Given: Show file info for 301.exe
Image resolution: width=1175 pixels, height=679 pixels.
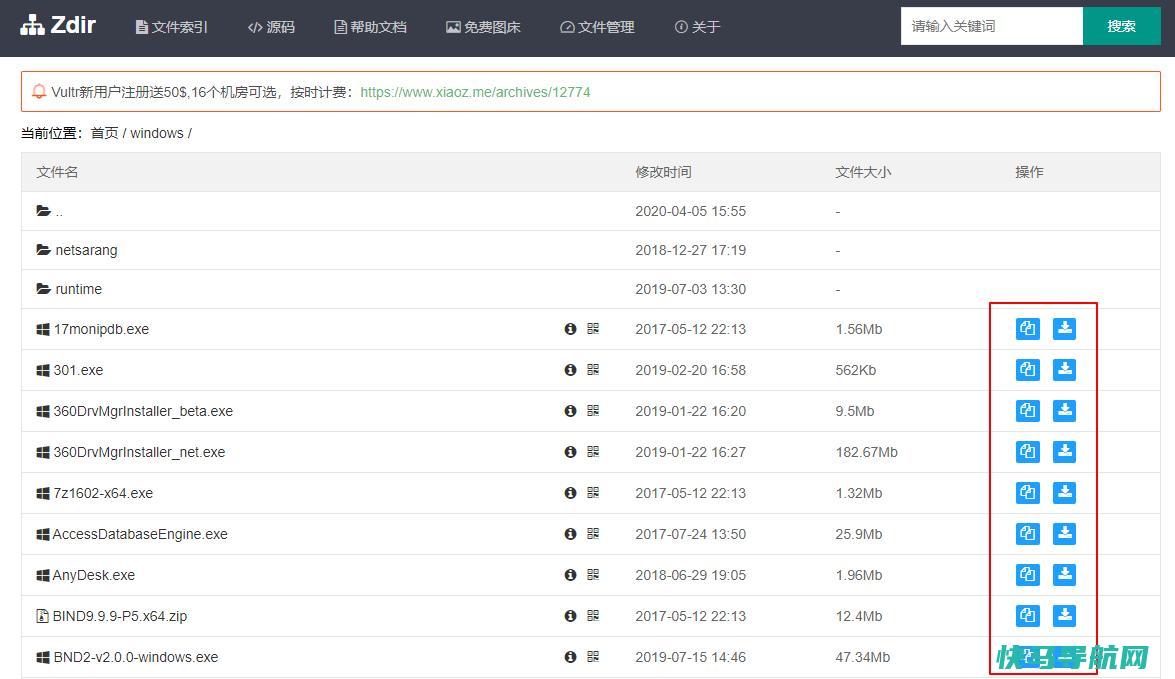Looking at the screenshot, I should 570,370.
